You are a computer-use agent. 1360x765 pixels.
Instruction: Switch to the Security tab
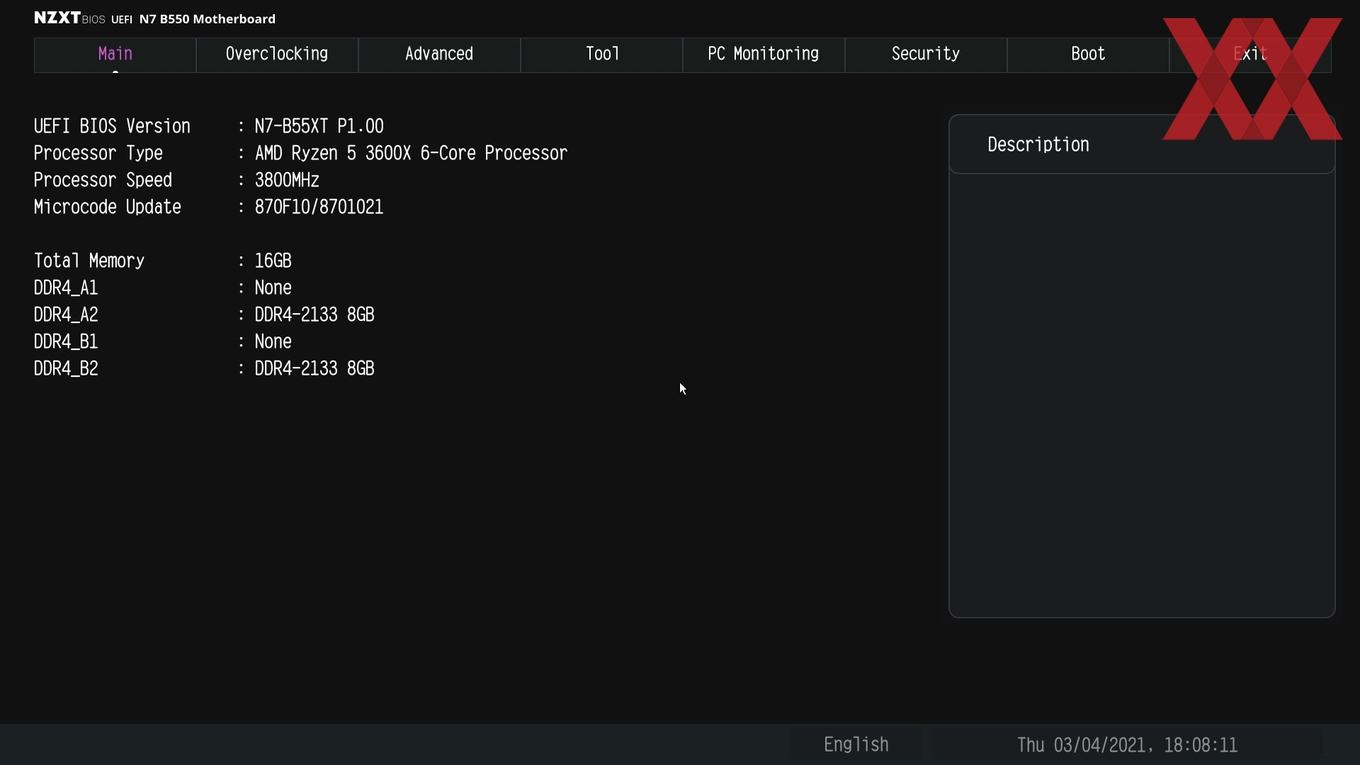click(x=925, y=54)
